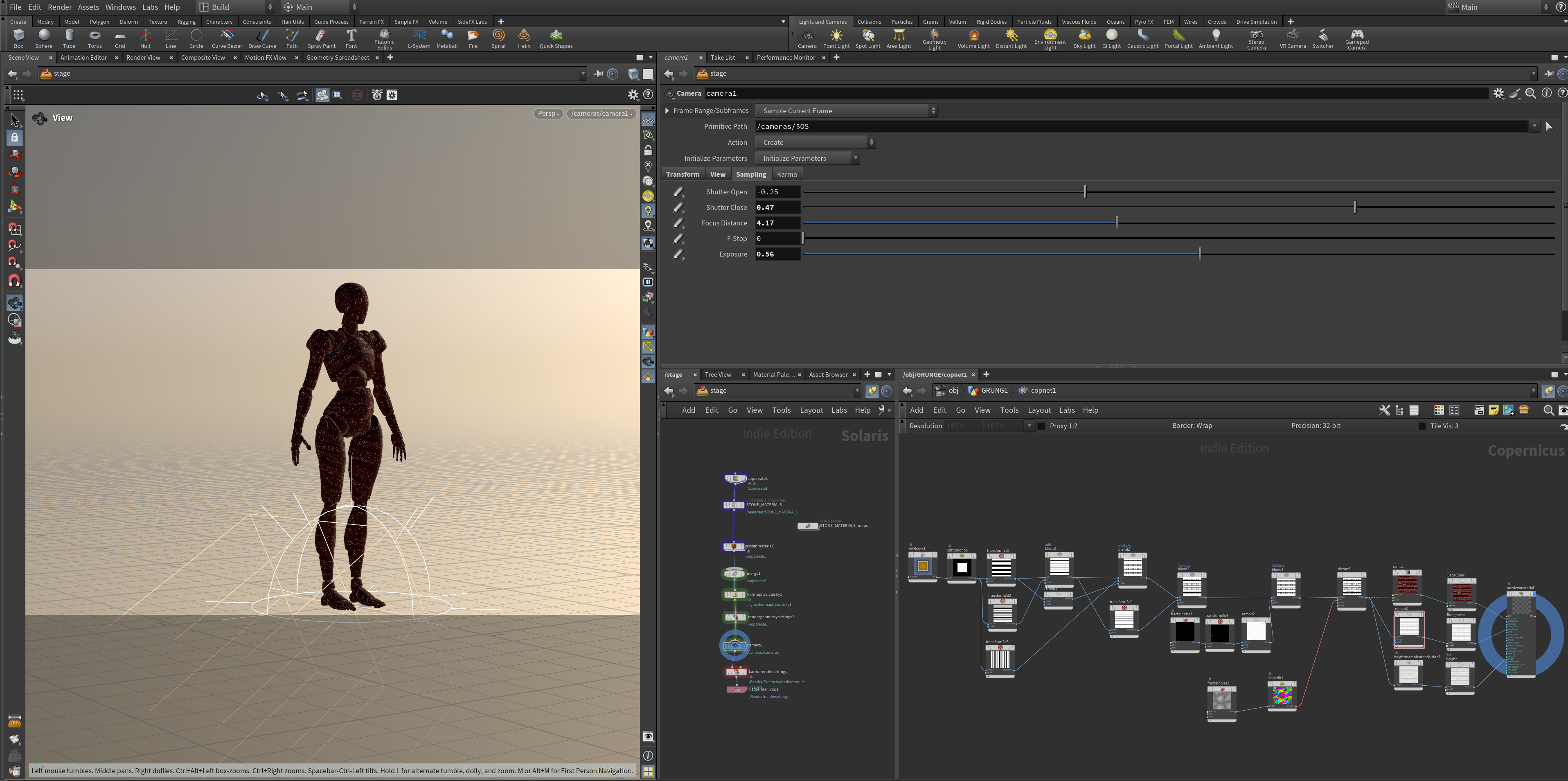Create a Box from the shelf
Screen dimensions: 1568x781
18,38
